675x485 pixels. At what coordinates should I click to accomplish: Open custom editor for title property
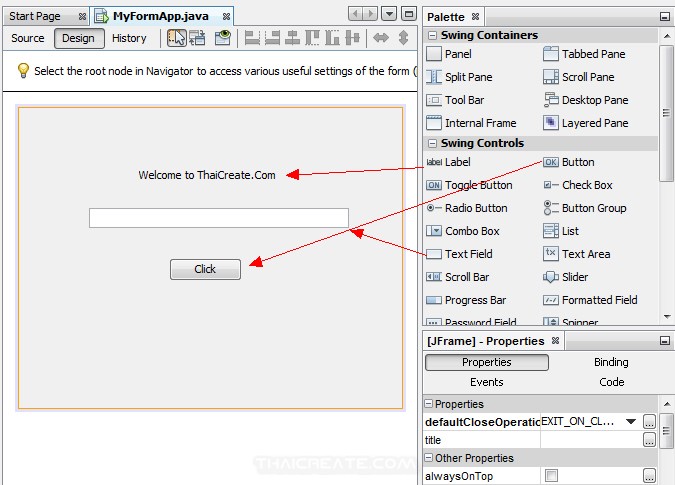click(x=649, y=440)
